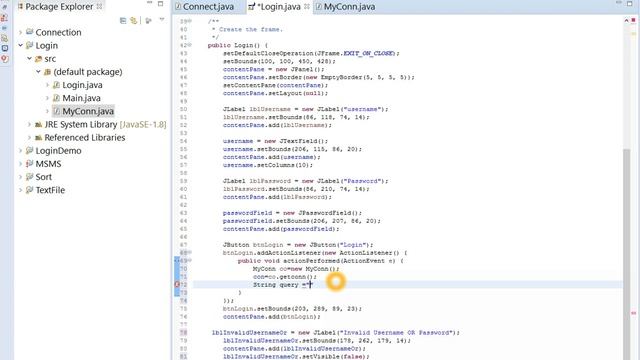This screenshot has width=640, height=360.
Task: Click the Referenced Libraries icon
Action: [x=38, y=138]
